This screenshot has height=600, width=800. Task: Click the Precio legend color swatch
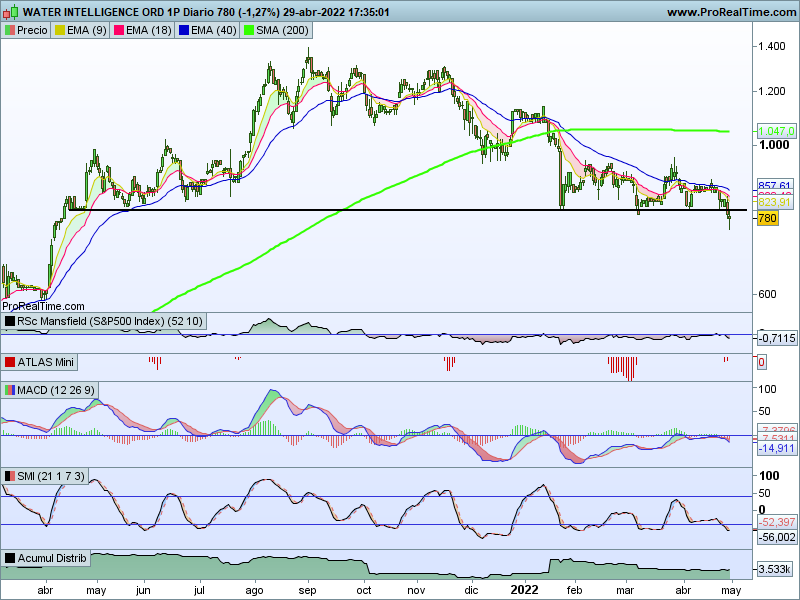pyautogui.click(x=9, y=31)
